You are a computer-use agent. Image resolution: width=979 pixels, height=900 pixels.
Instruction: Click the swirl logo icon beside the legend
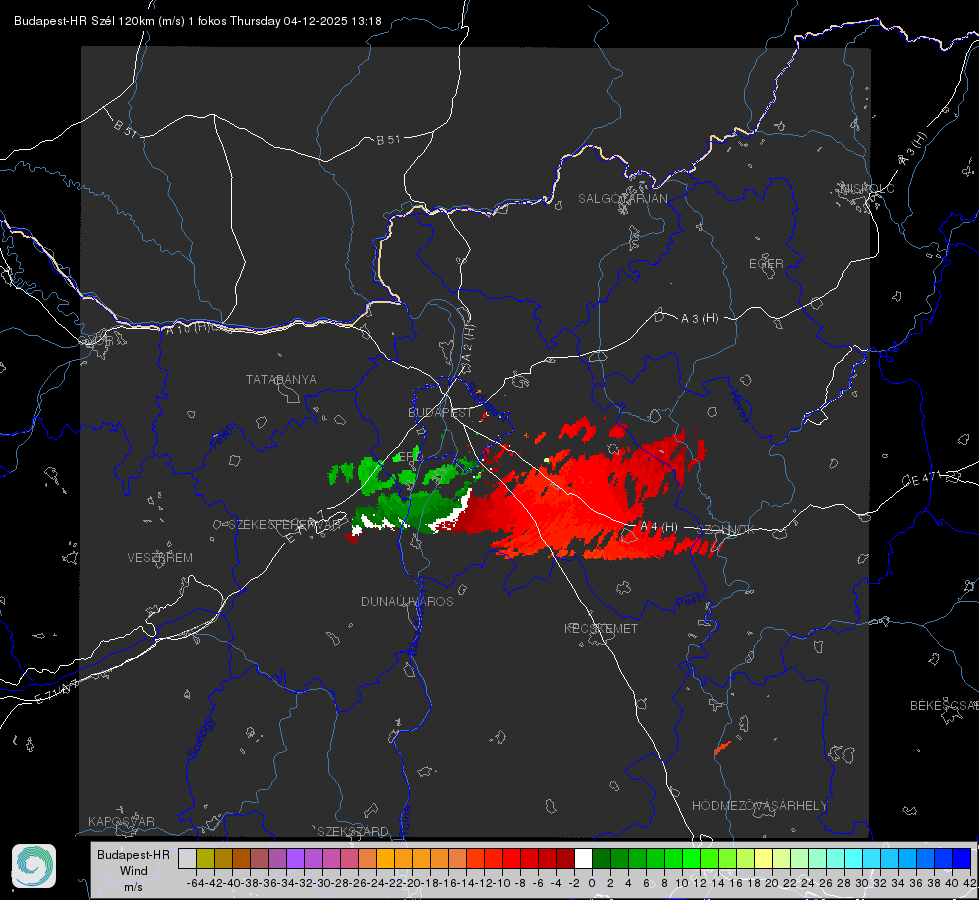34,866
